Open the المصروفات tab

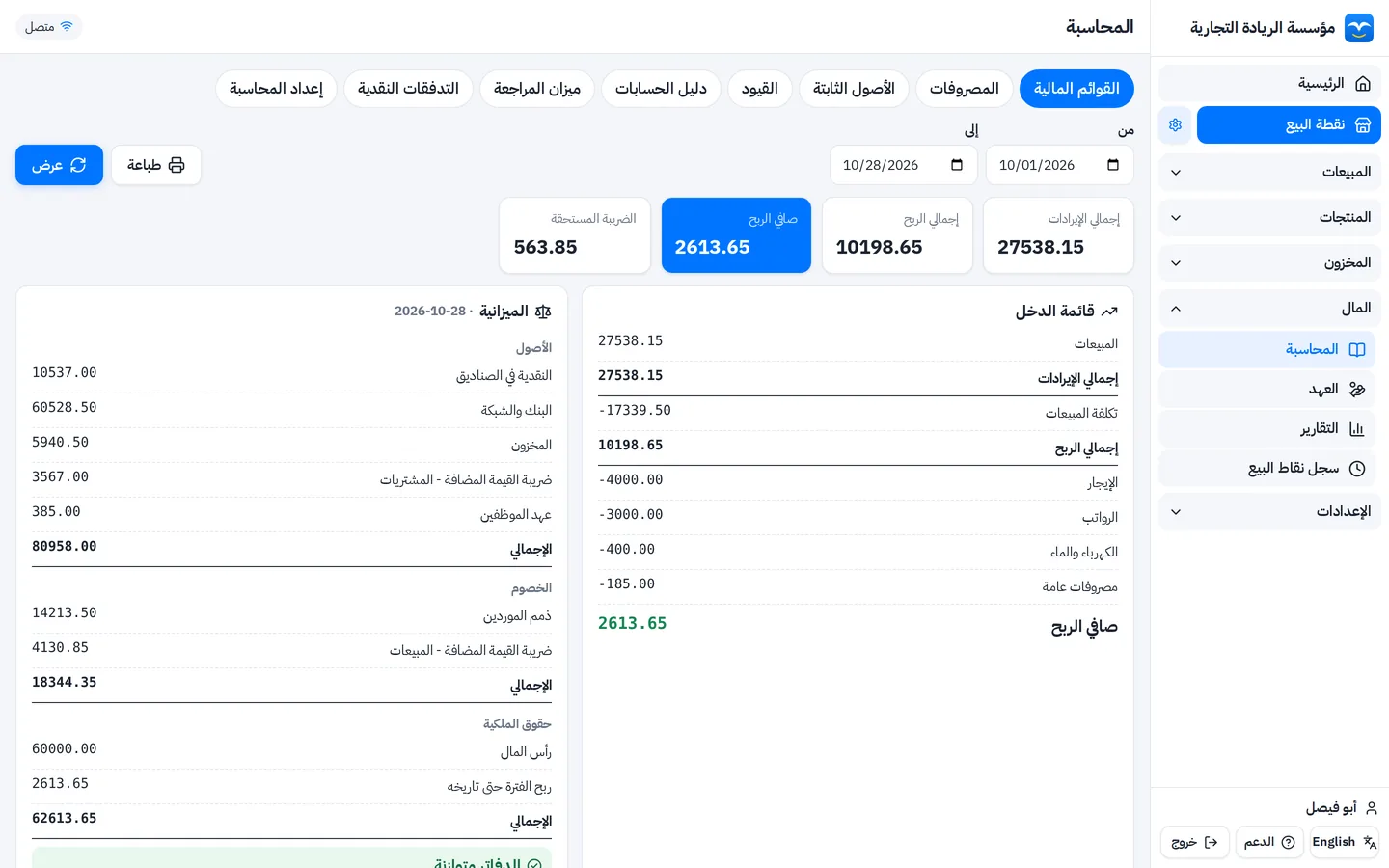point(965,89)
